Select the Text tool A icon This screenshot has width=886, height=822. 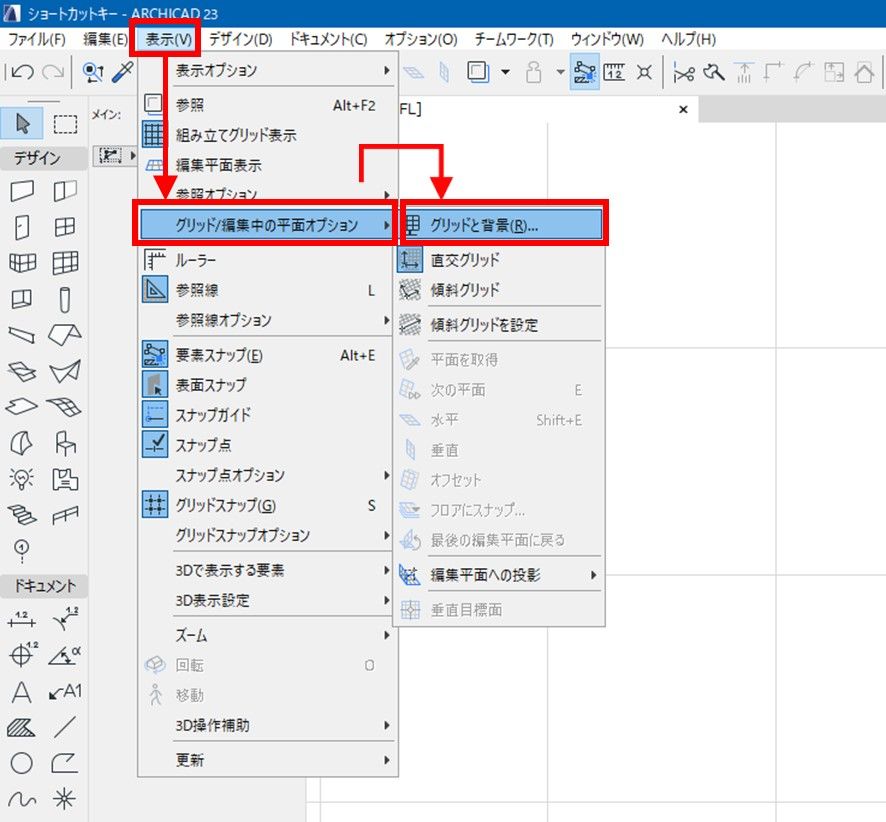[22, 692]
